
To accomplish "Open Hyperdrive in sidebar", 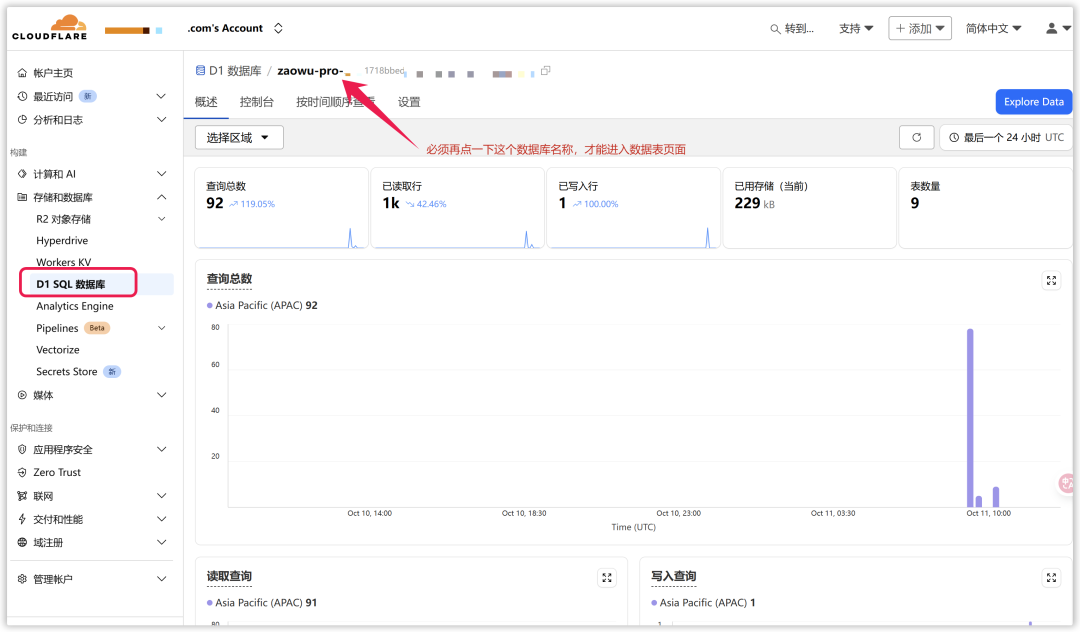I will pos(62,241).
